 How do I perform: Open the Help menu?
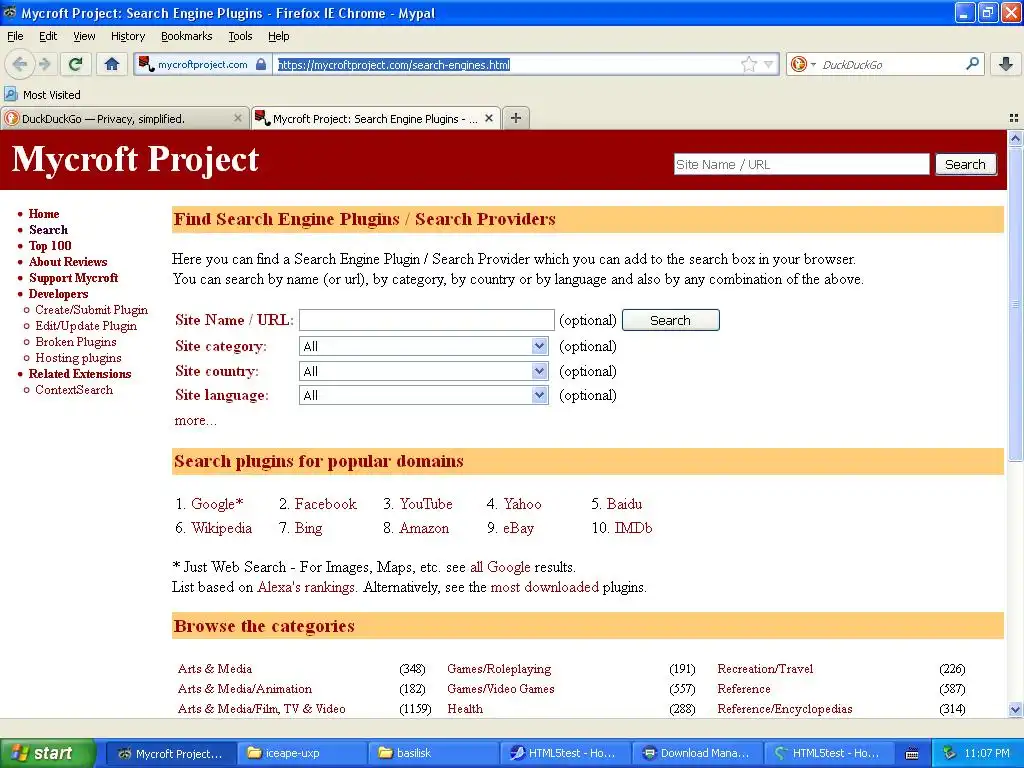(x=279, y=36)
